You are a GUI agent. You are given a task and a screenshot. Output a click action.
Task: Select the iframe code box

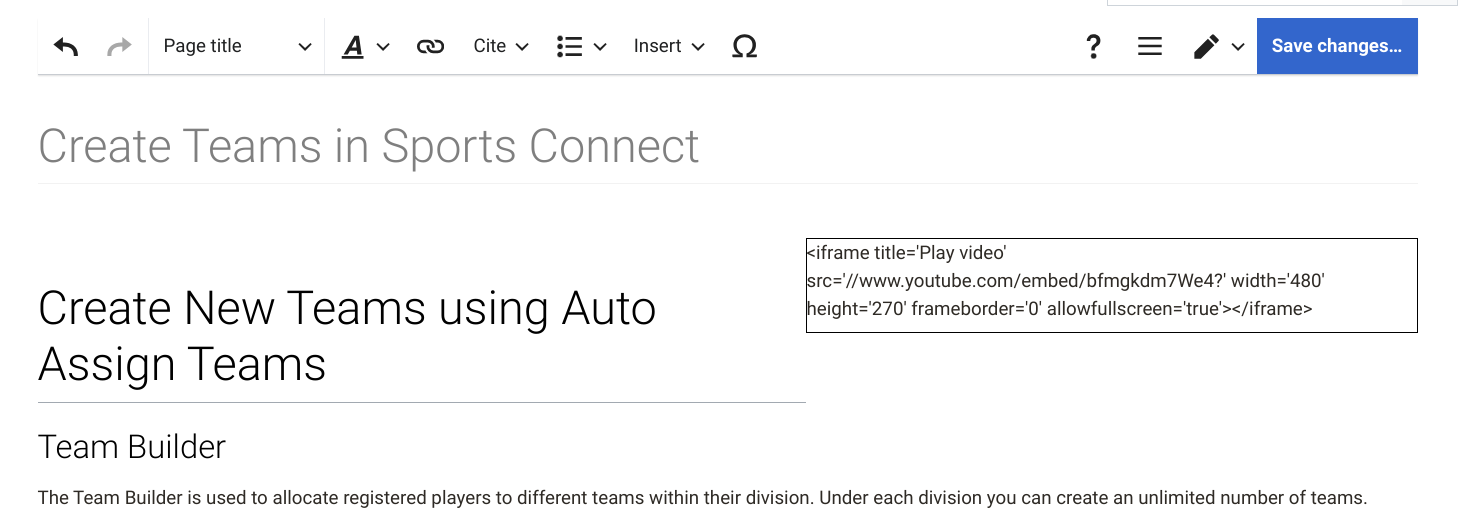(1111, 284)
